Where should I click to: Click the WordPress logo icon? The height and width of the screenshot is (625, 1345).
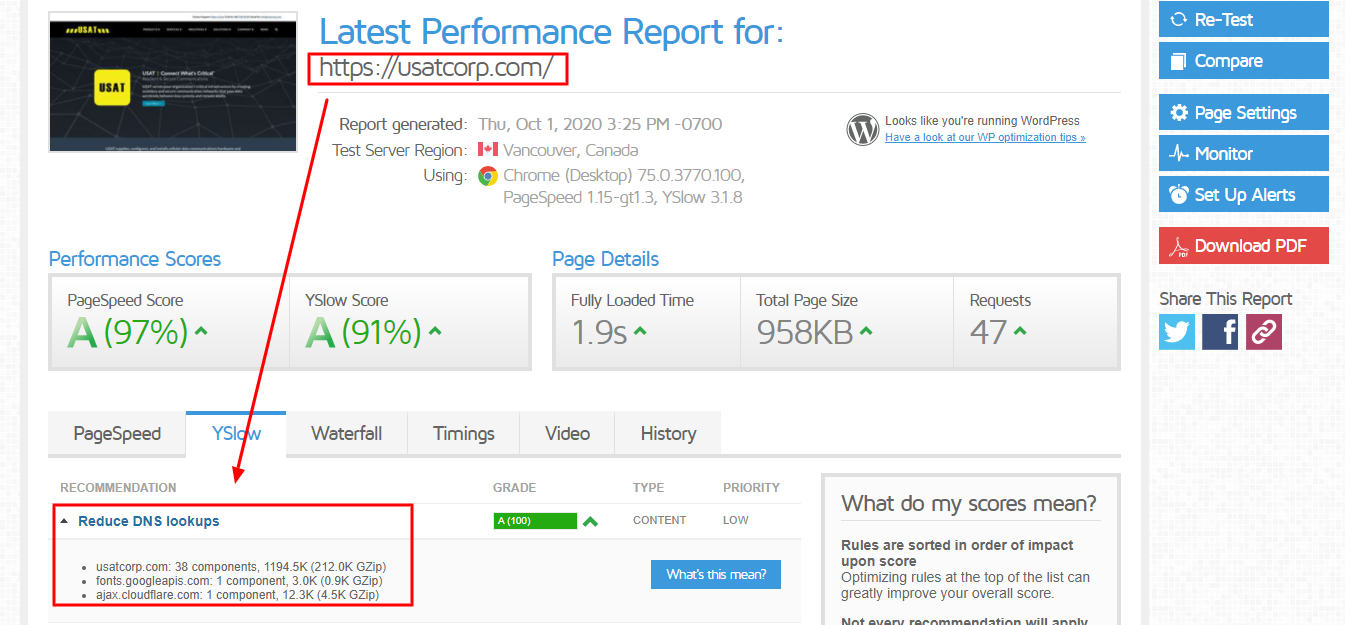[862, 129]
